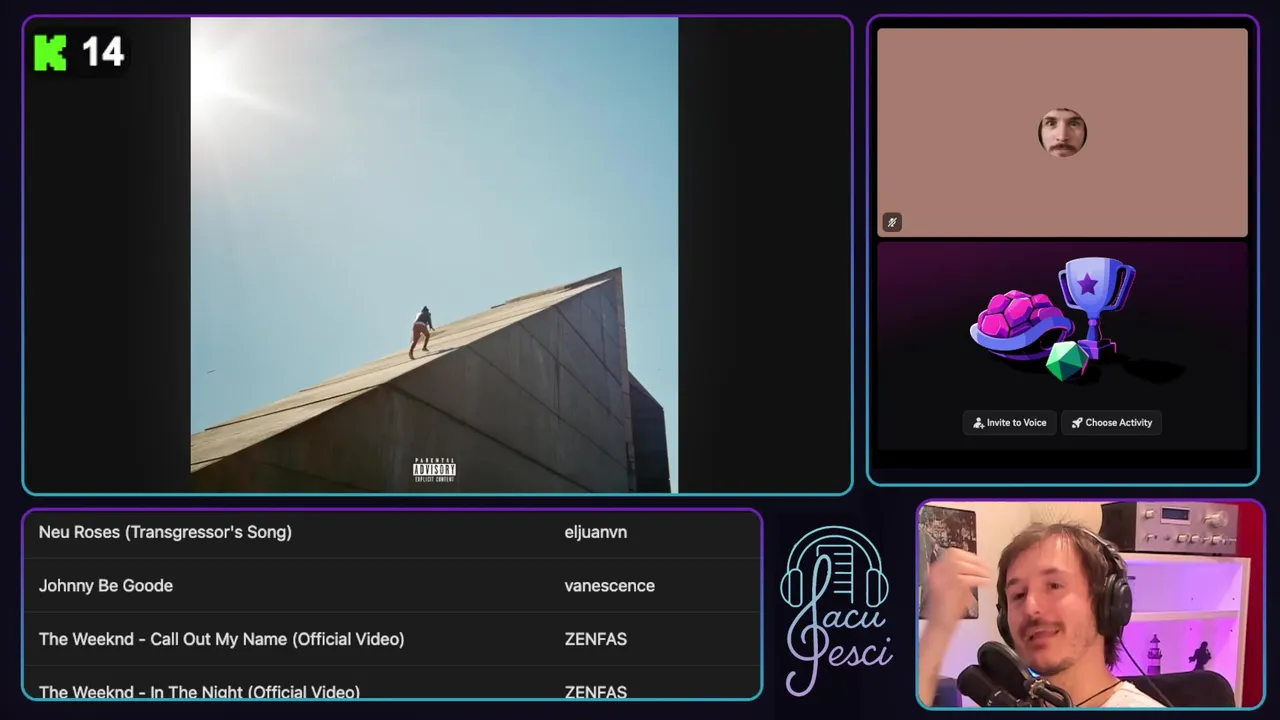The height and width of the screenshot is (720, 1280).
Task: Click ZENFAS beside In The Night
Action: (596, 692)
